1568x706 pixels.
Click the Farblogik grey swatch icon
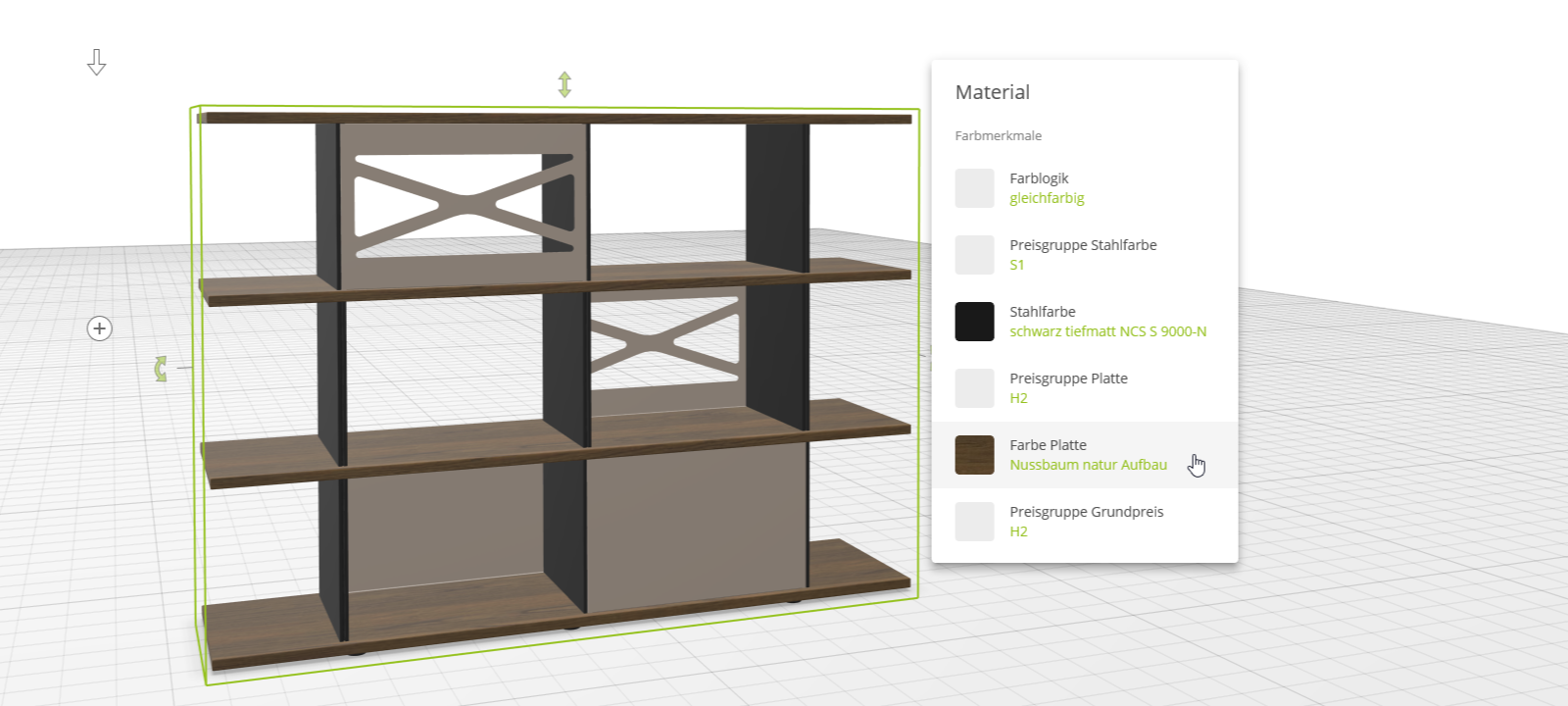click(974, 188)
